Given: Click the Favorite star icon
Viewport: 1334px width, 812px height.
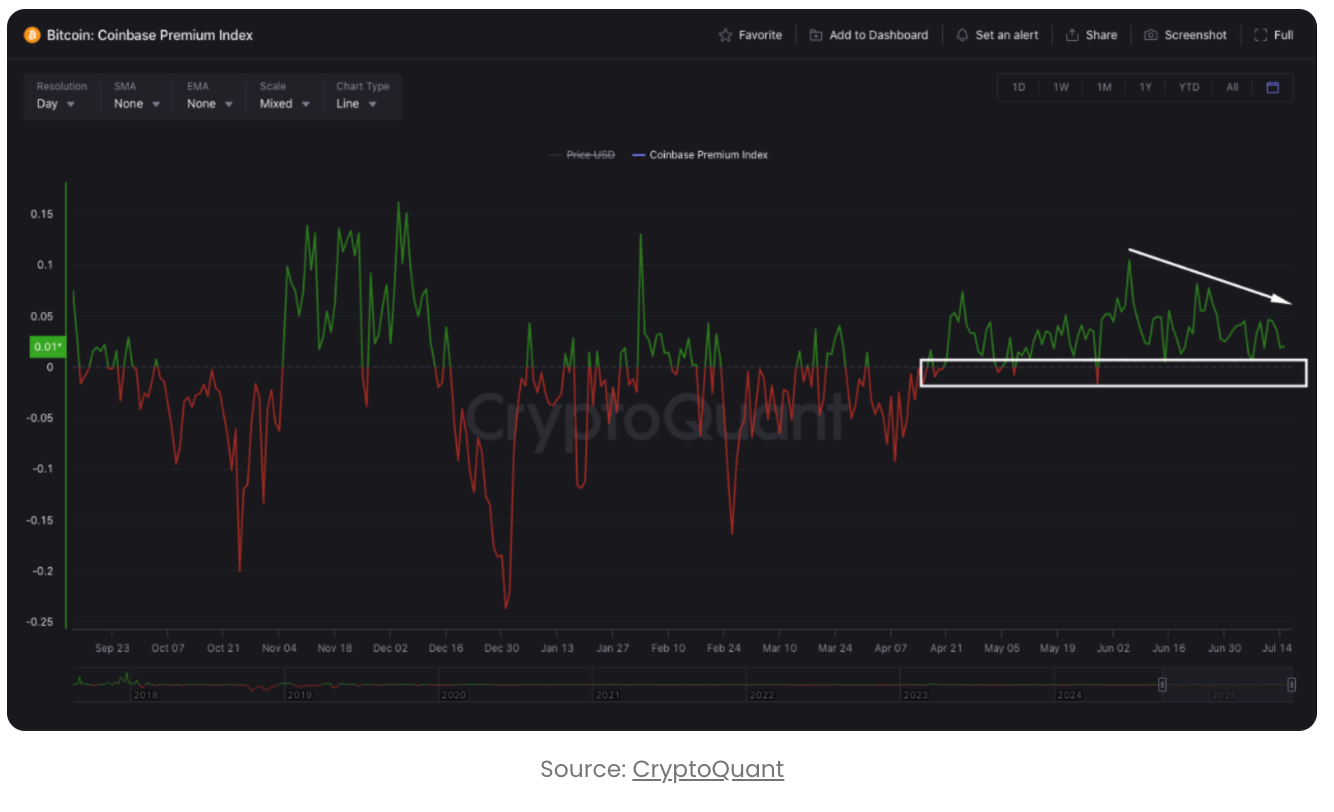Looking at the screenshot, I should 725,35.
